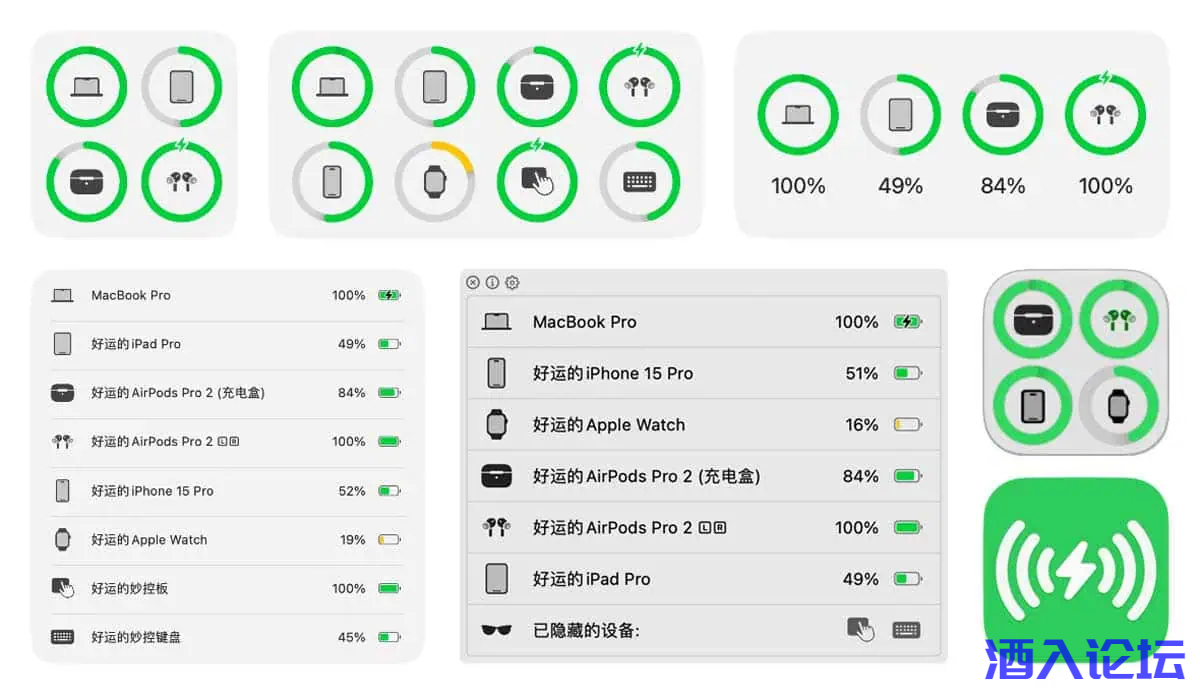This screenshot has width=1200, height=694.
Task: Open the gear settings icon in popup window
Action: (512, 283)
